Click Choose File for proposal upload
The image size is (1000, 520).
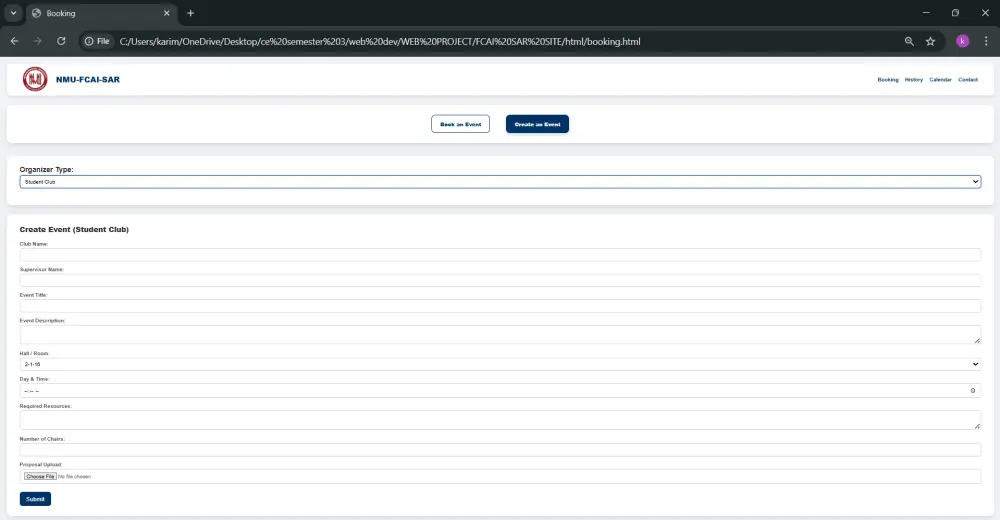40,477
